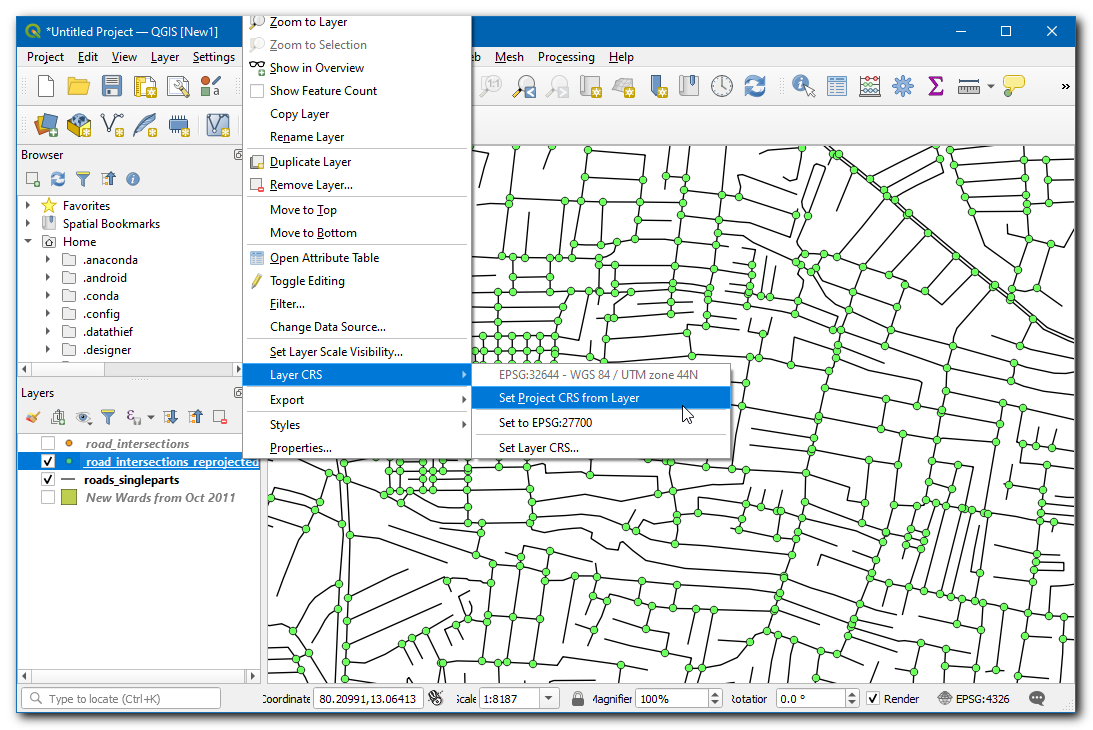Expand the Favorites tree node
The width and height of the screenshot is (1093, 730).
[x=28, y=206]
